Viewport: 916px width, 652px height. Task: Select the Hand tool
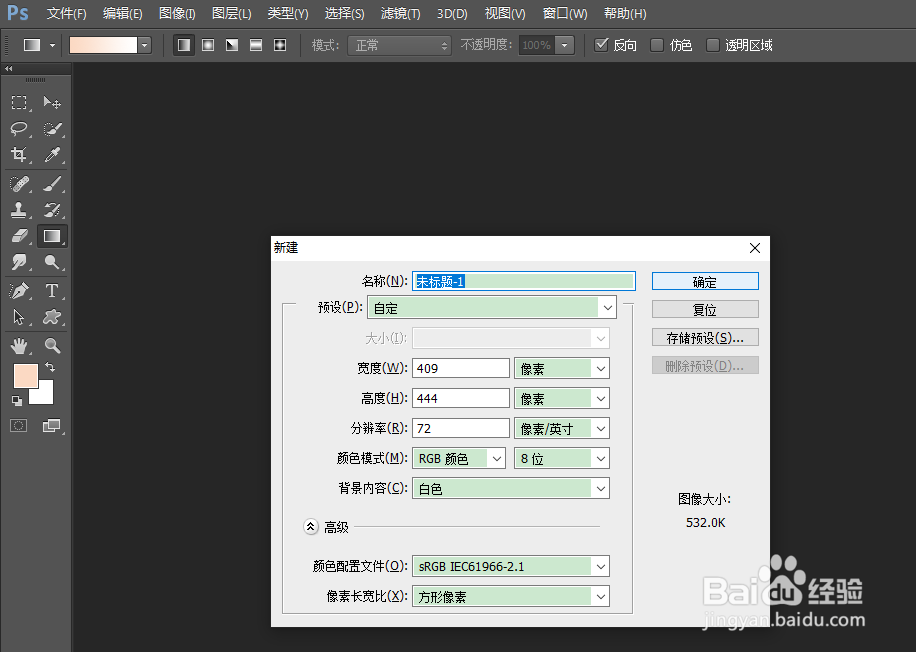[x=19, y=346]
